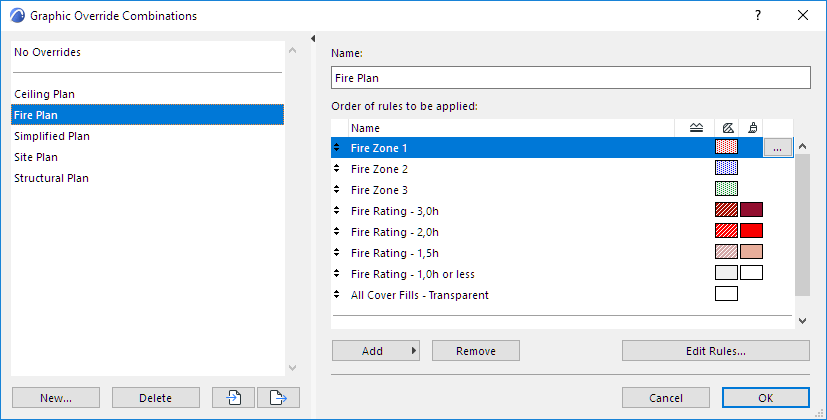
Task: Click the fill override column header icon
Action: coord(727,128)
